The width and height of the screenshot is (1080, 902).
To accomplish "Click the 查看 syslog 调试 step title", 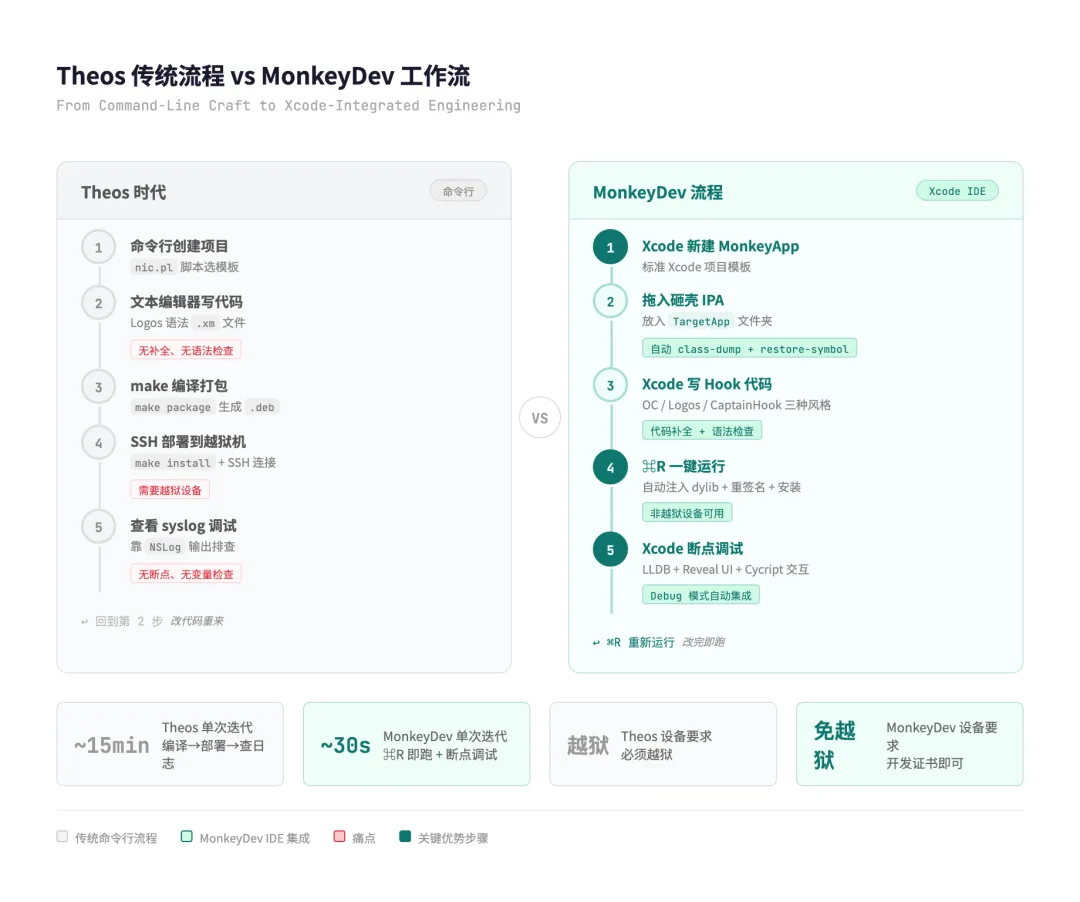I will [183, 525].
